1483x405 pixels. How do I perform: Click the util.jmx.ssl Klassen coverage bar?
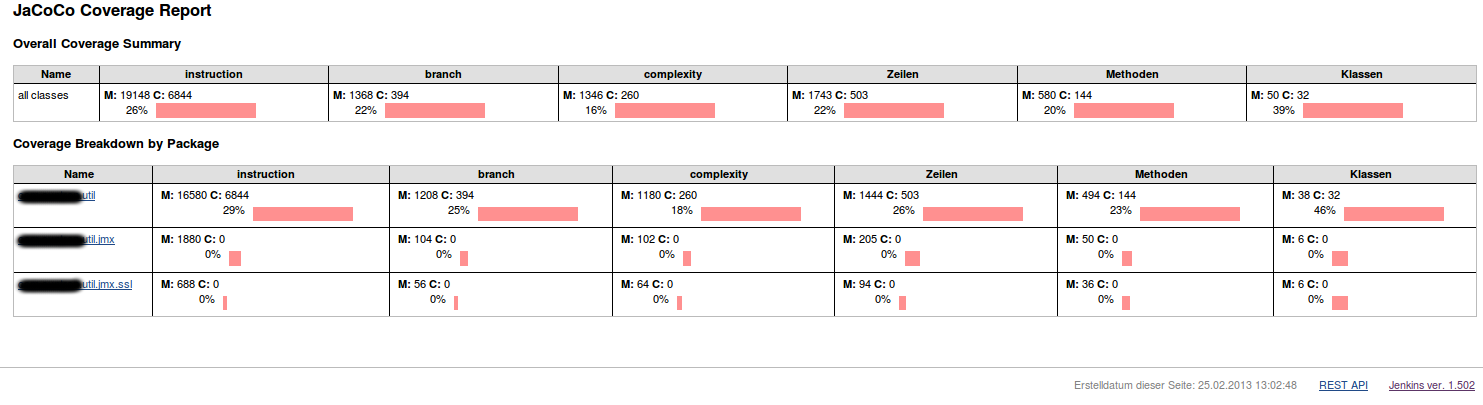tap(1340, 303)
